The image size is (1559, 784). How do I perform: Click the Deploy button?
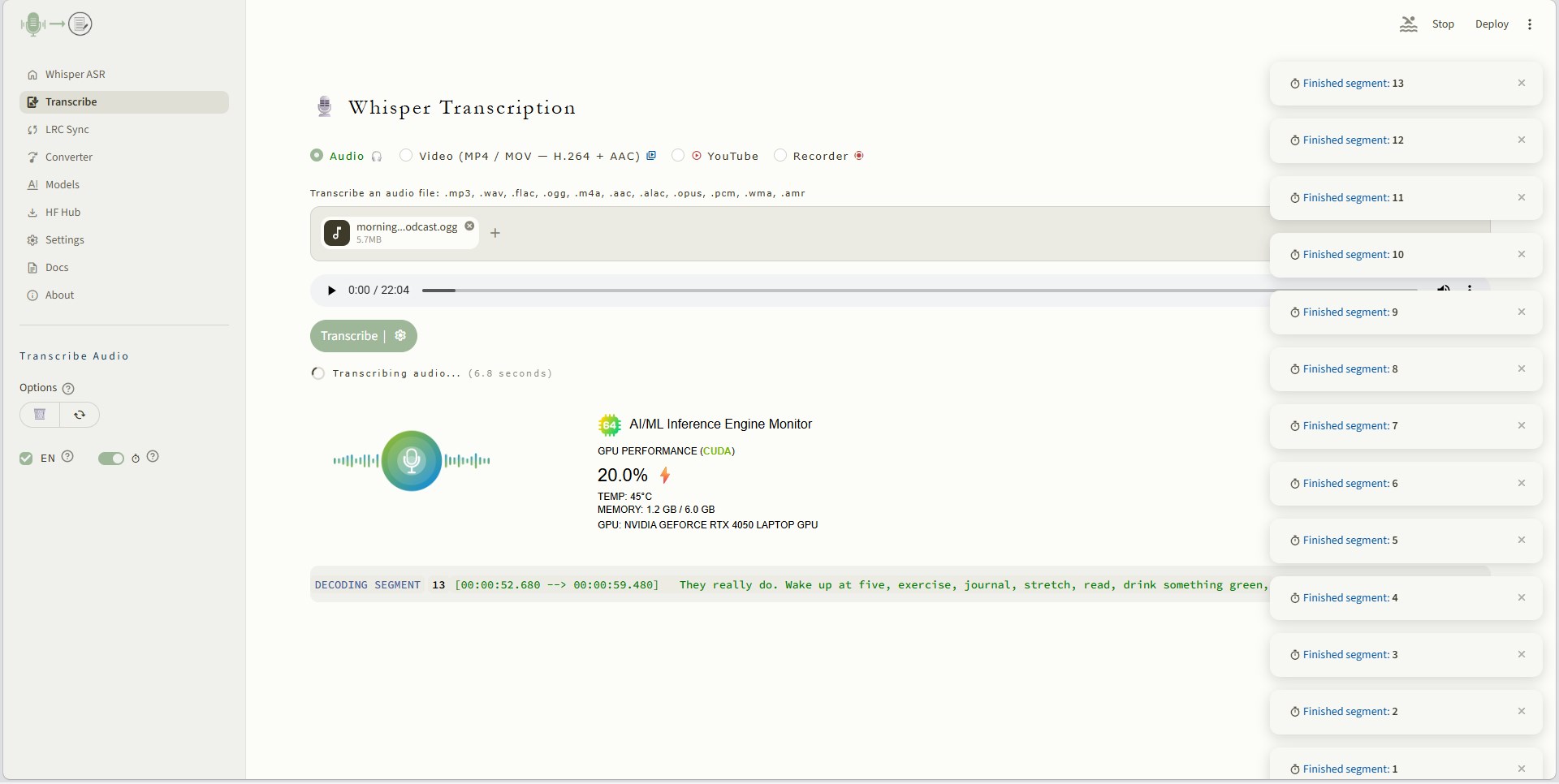1492,24
